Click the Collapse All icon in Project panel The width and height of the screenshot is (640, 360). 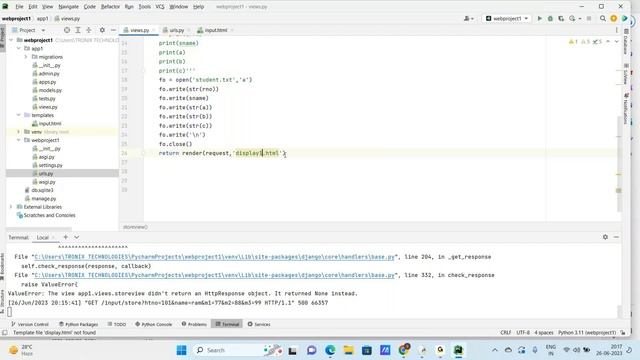89,30
